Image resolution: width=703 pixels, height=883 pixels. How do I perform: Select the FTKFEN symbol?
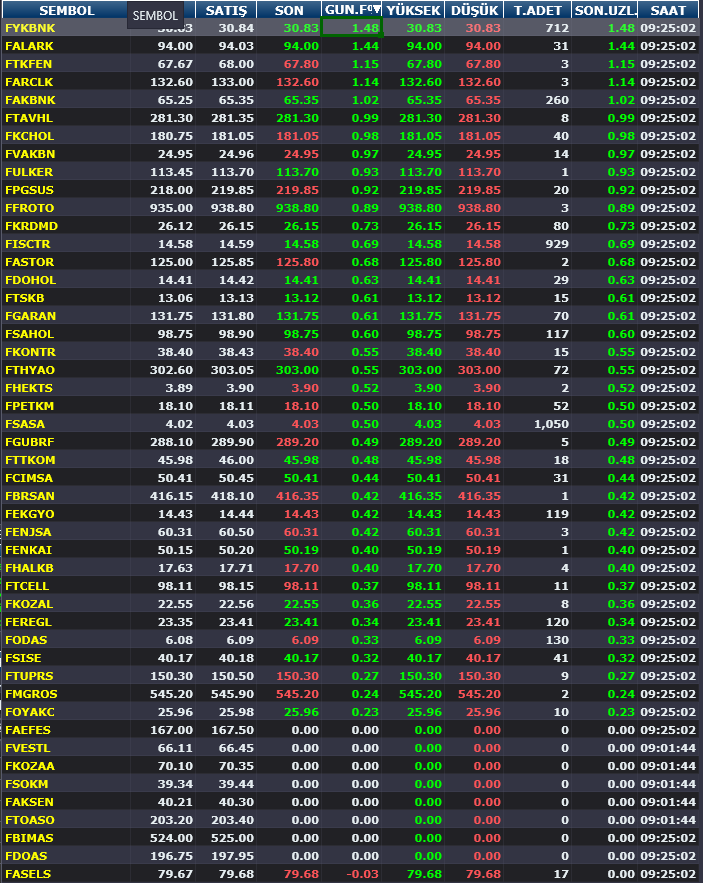click(28, 64)
